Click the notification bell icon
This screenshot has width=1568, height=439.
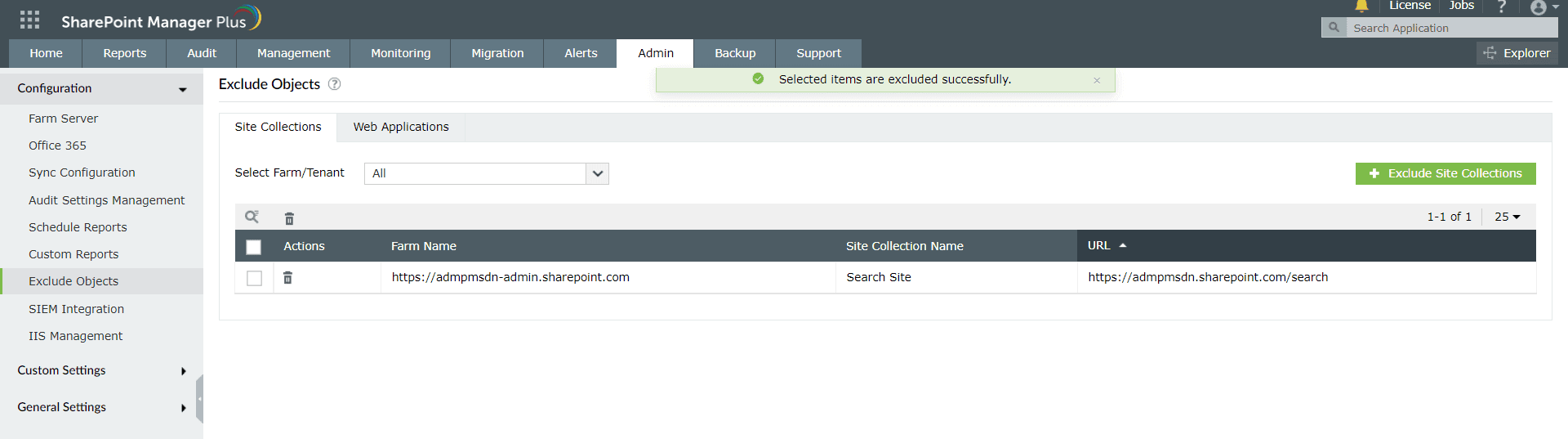(x=1361, y=6)
